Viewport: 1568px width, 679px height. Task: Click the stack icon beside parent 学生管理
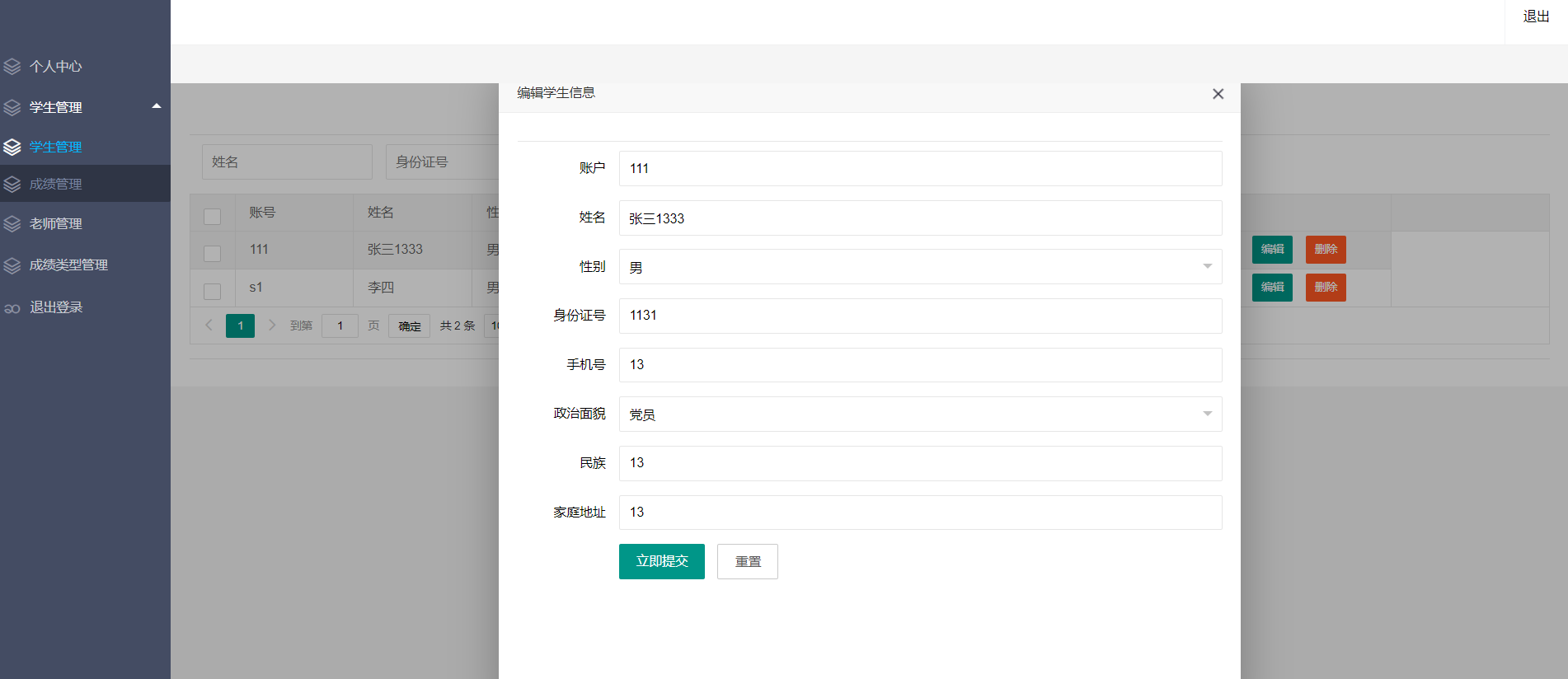pyautogui.click(x=12, y=107)
